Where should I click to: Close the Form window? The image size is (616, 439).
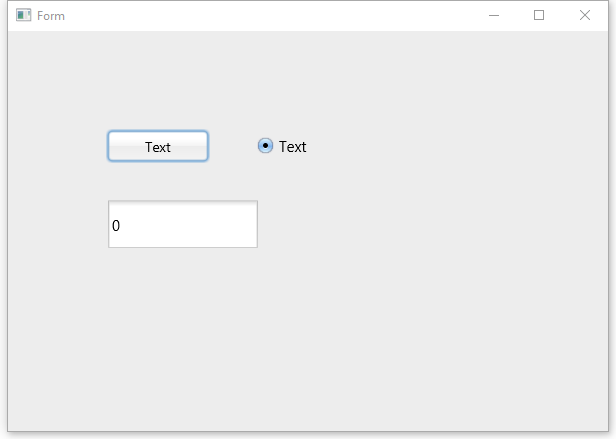tap(585, 15)
